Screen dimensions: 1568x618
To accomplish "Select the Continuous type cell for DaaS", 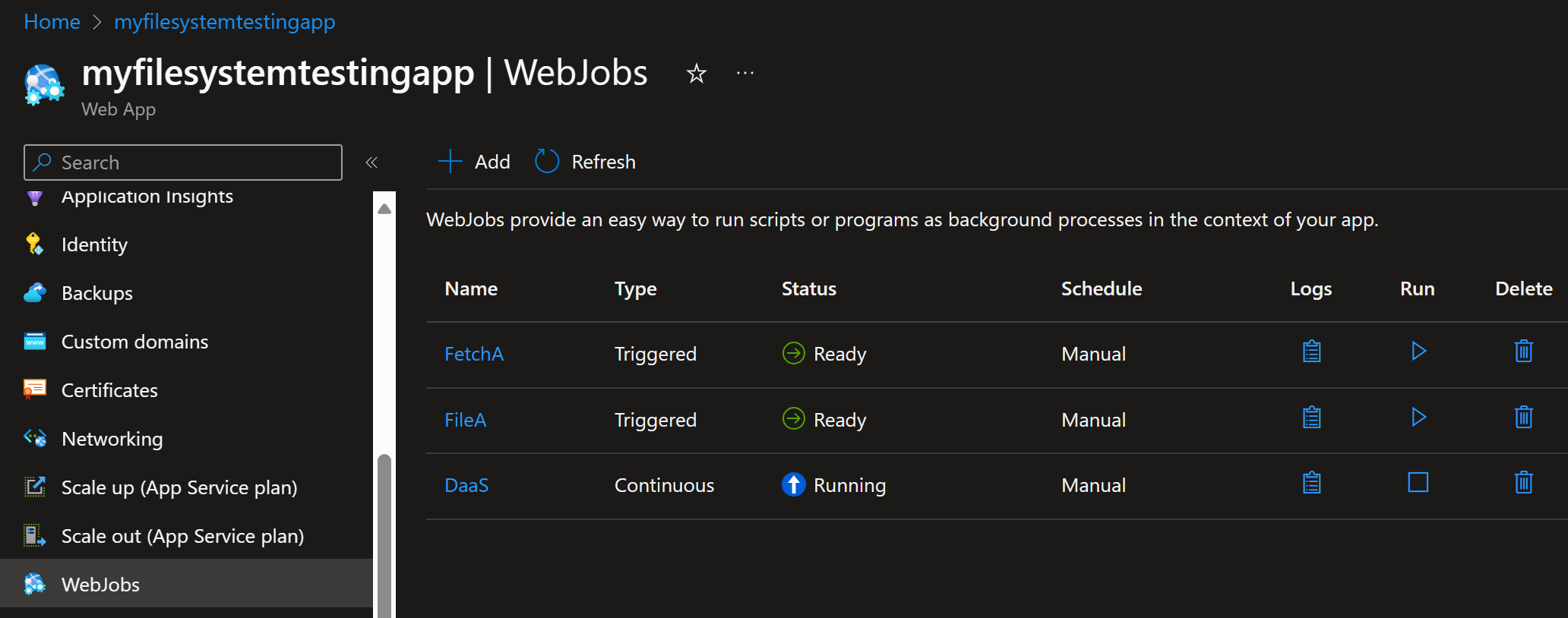I will (664, 485).
